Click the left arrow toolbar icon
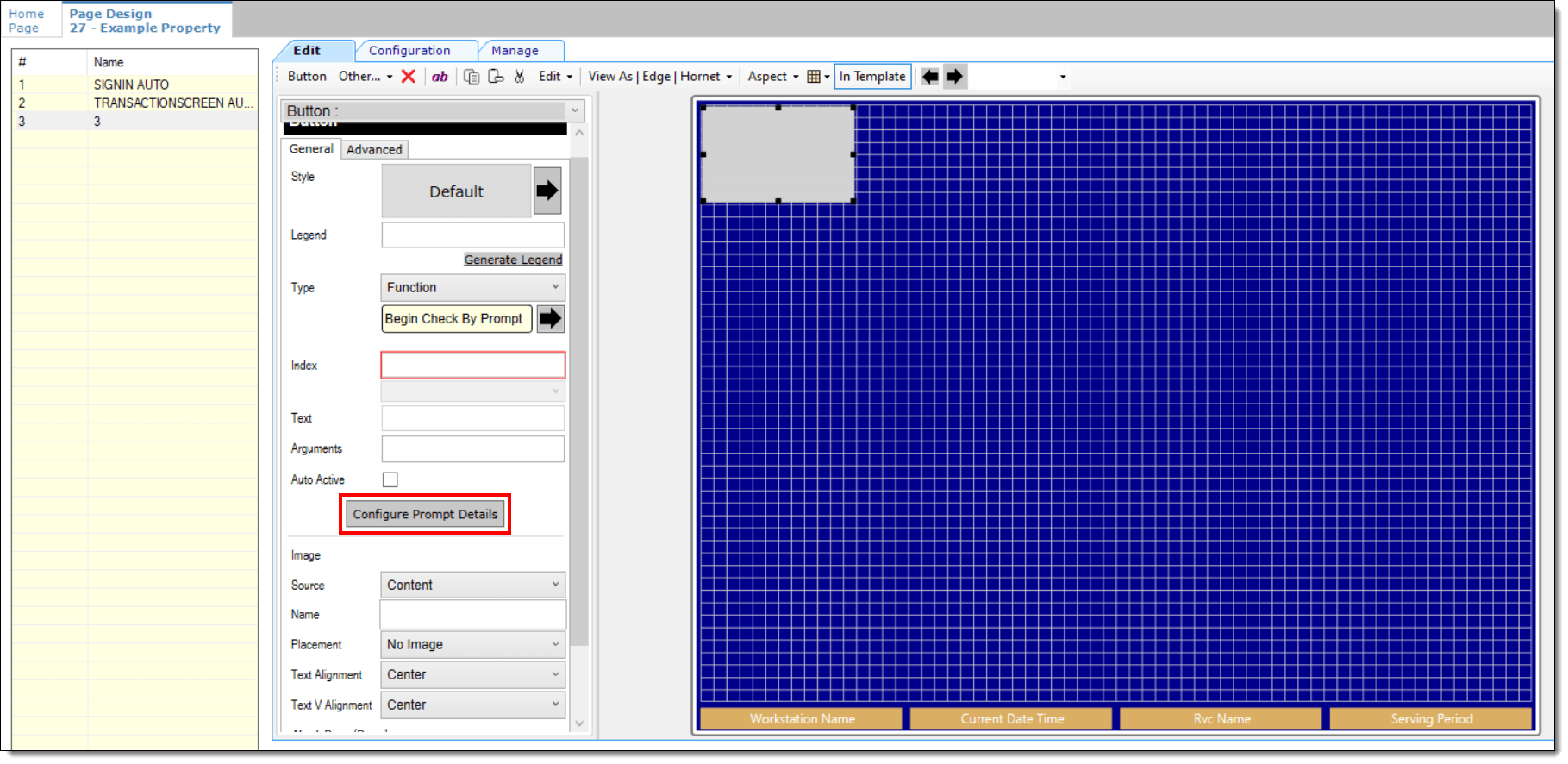The height and width of the screenshot is (764, 1568). pos(930,77)
